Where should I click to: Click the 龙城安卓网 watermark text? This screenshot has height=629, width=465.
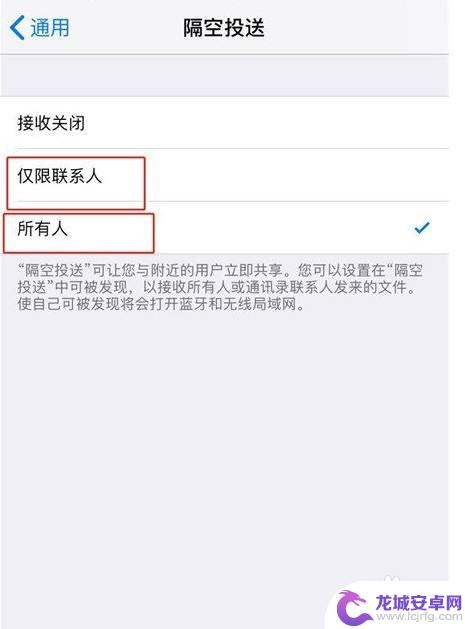point(418,602)
